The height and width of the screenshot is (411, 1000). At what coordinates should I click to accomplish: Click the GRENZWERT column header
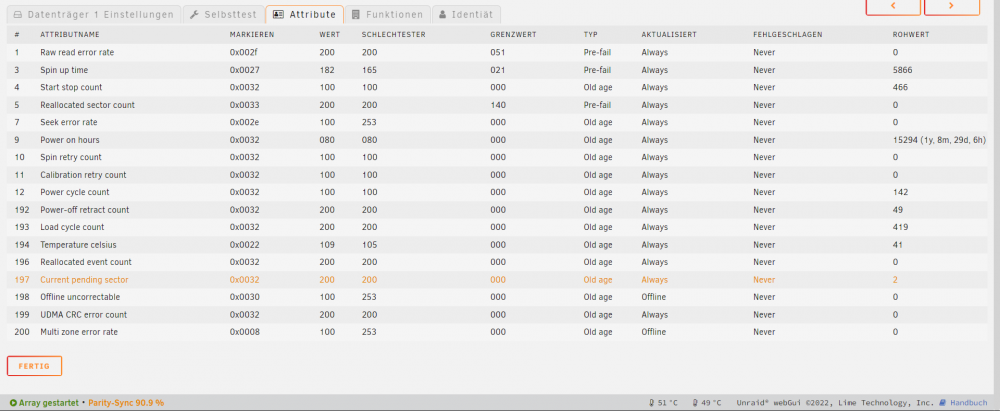coord(513,34)
